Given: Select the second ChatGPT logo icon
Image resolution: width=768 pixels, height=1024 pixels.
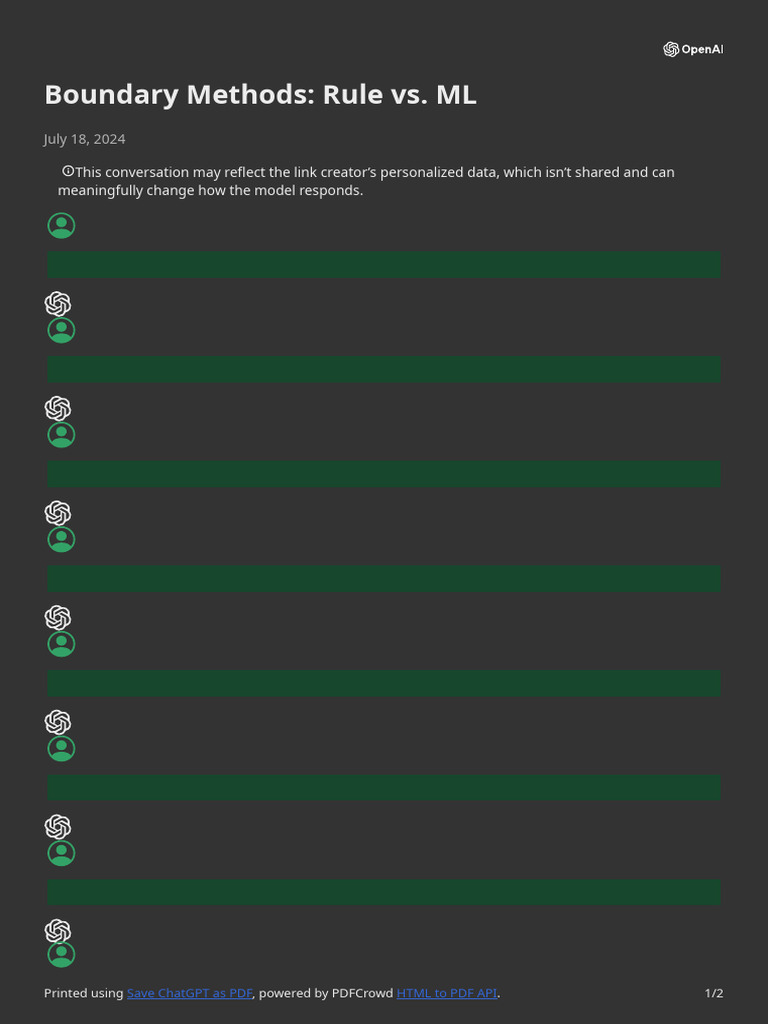Looking at the screenshot, I should 58,408.
